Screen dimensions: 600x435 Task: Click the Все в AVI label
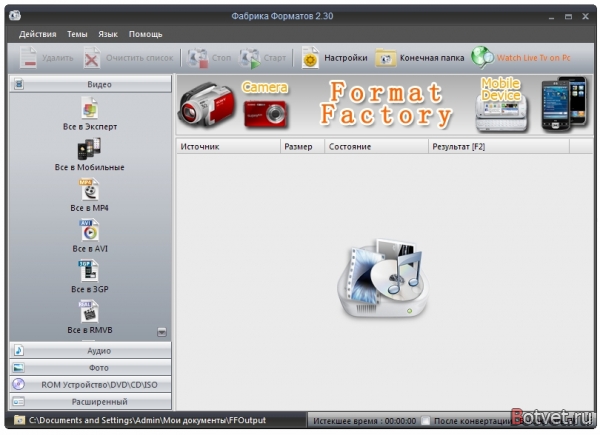click(90, 249)
